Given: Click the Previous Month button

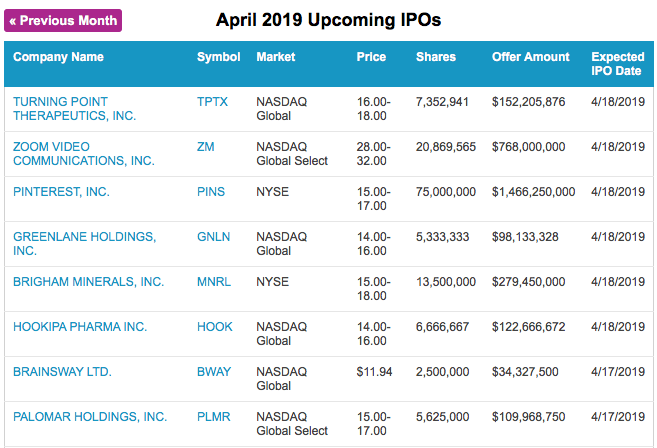Looking at the screenshot, I should pos(63,20).
